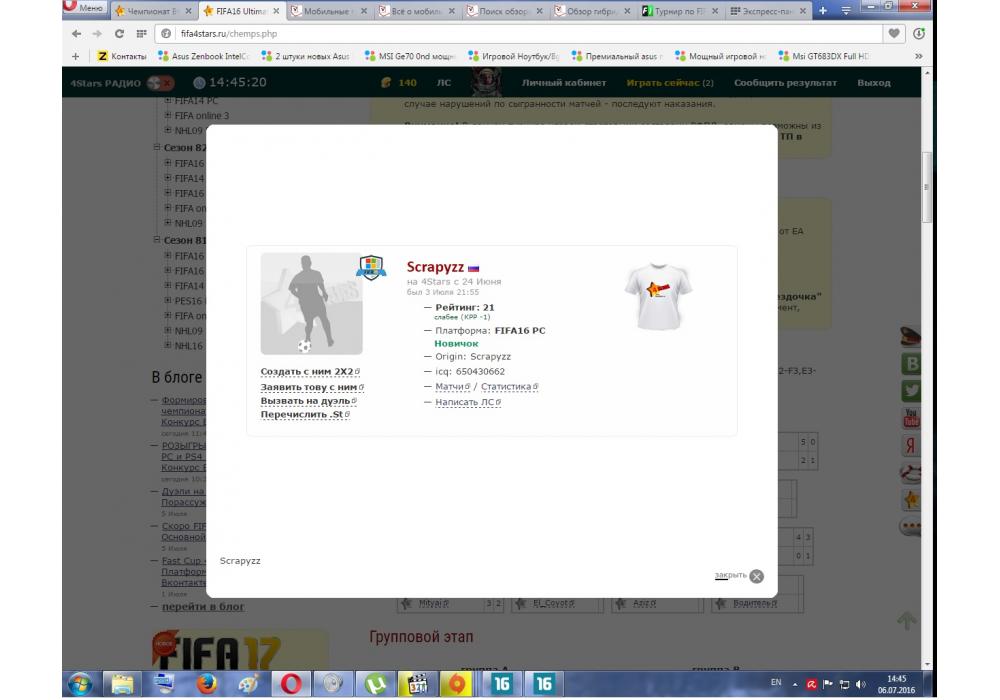Close the popup with закрыть X icon
1000x700 pixels.
(756, 576)
